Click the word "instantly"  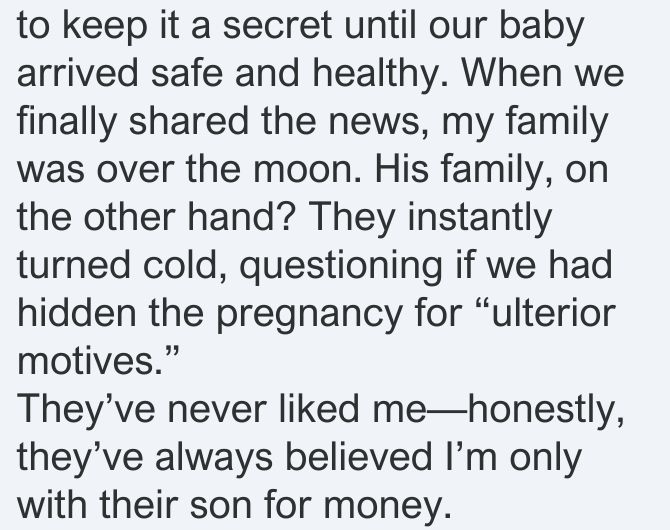click(479, 219)
